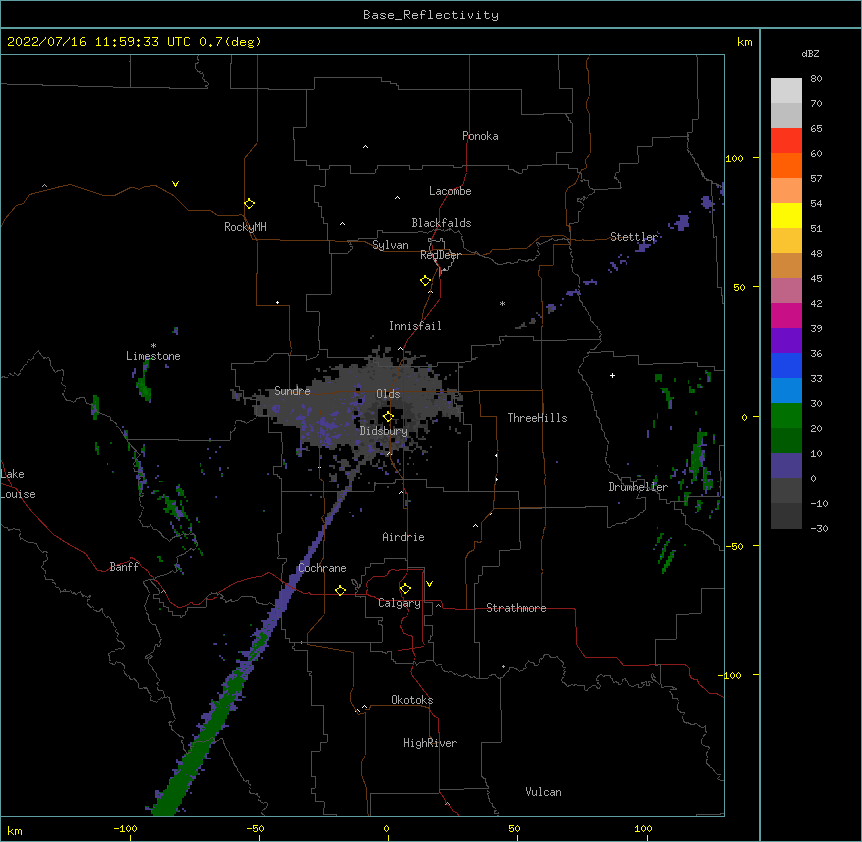Click the Lake Louise label

[18, 484]
